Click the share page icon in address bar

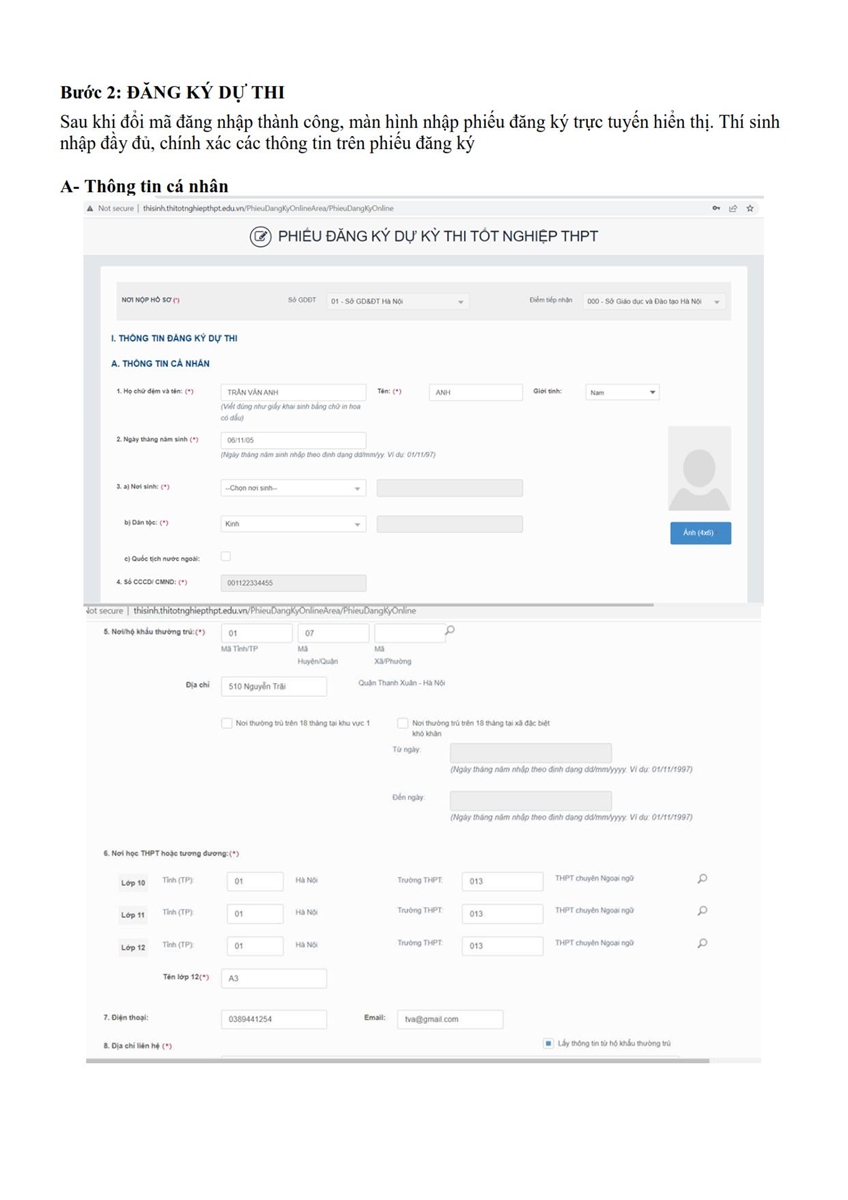(733, 208)
